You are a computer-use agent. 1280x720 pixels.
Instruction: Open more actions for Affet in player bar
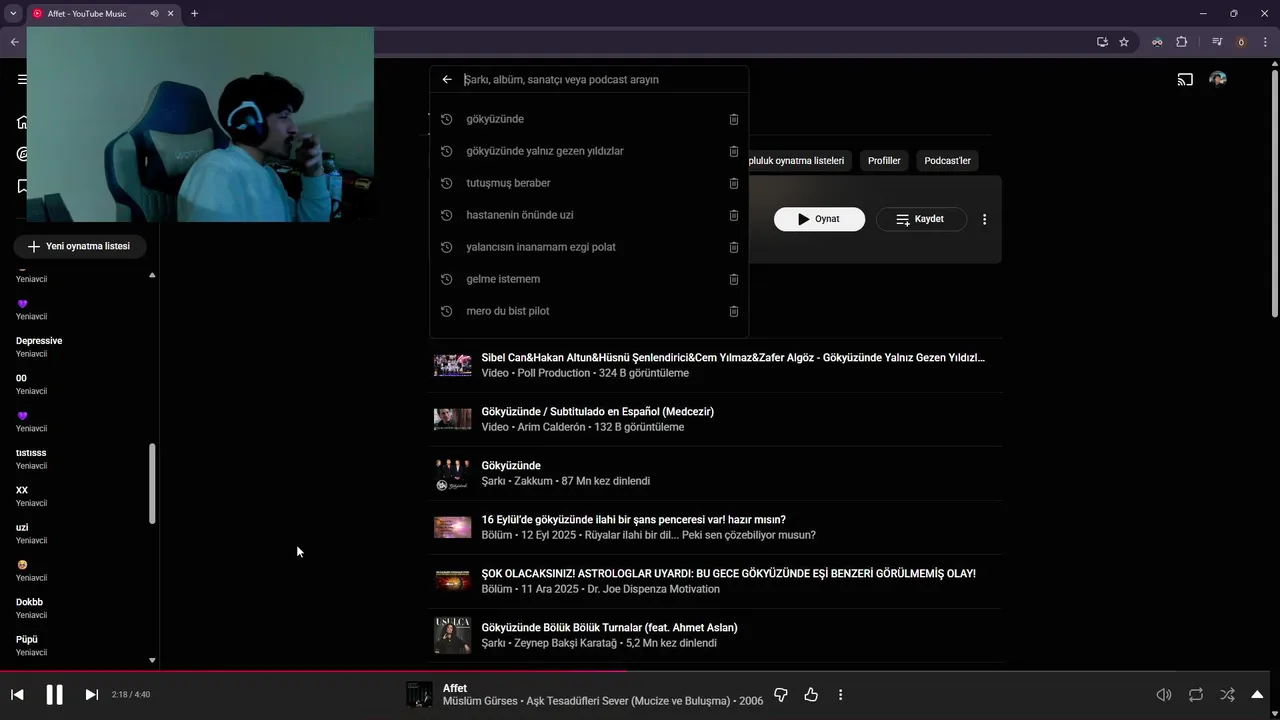[840, 694]
